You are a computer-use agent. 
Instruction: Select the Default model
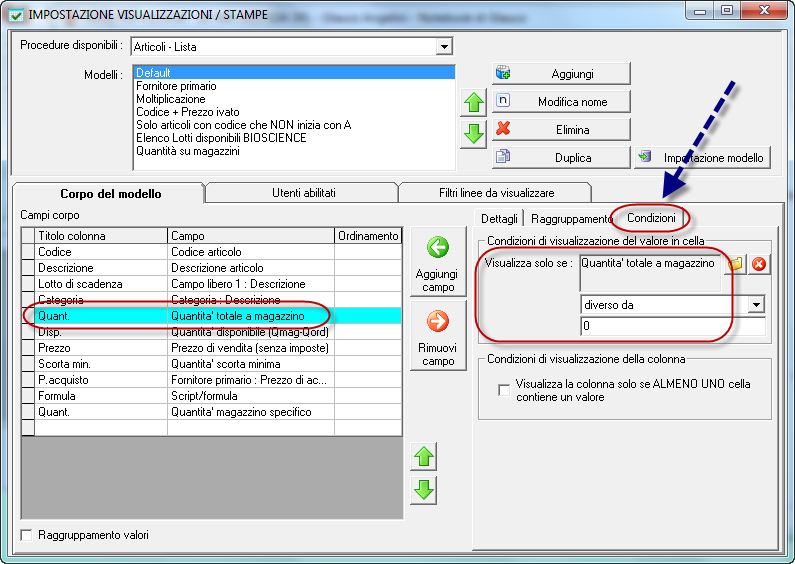[x=294, y=73]
